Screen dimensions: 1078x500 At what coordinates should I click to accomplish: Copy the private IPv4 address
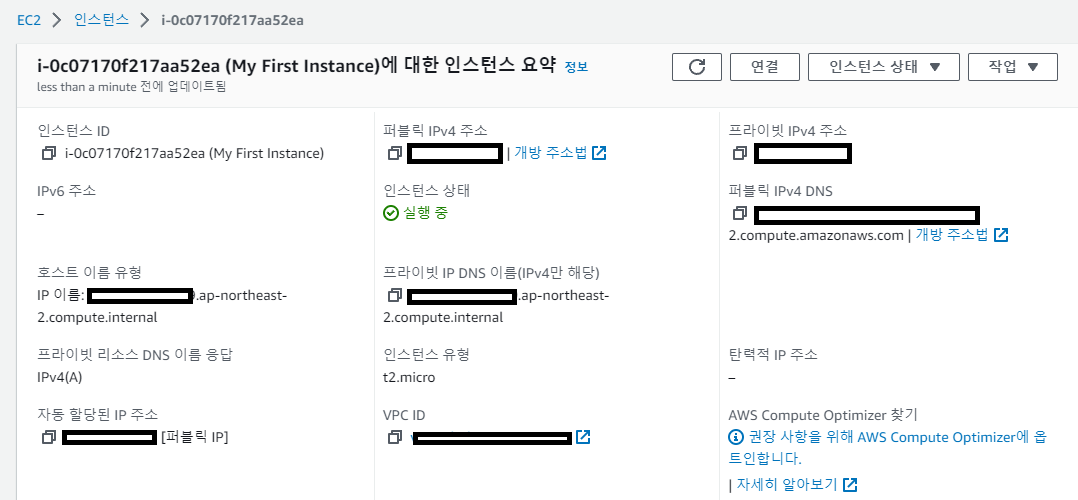coord(740,153)
